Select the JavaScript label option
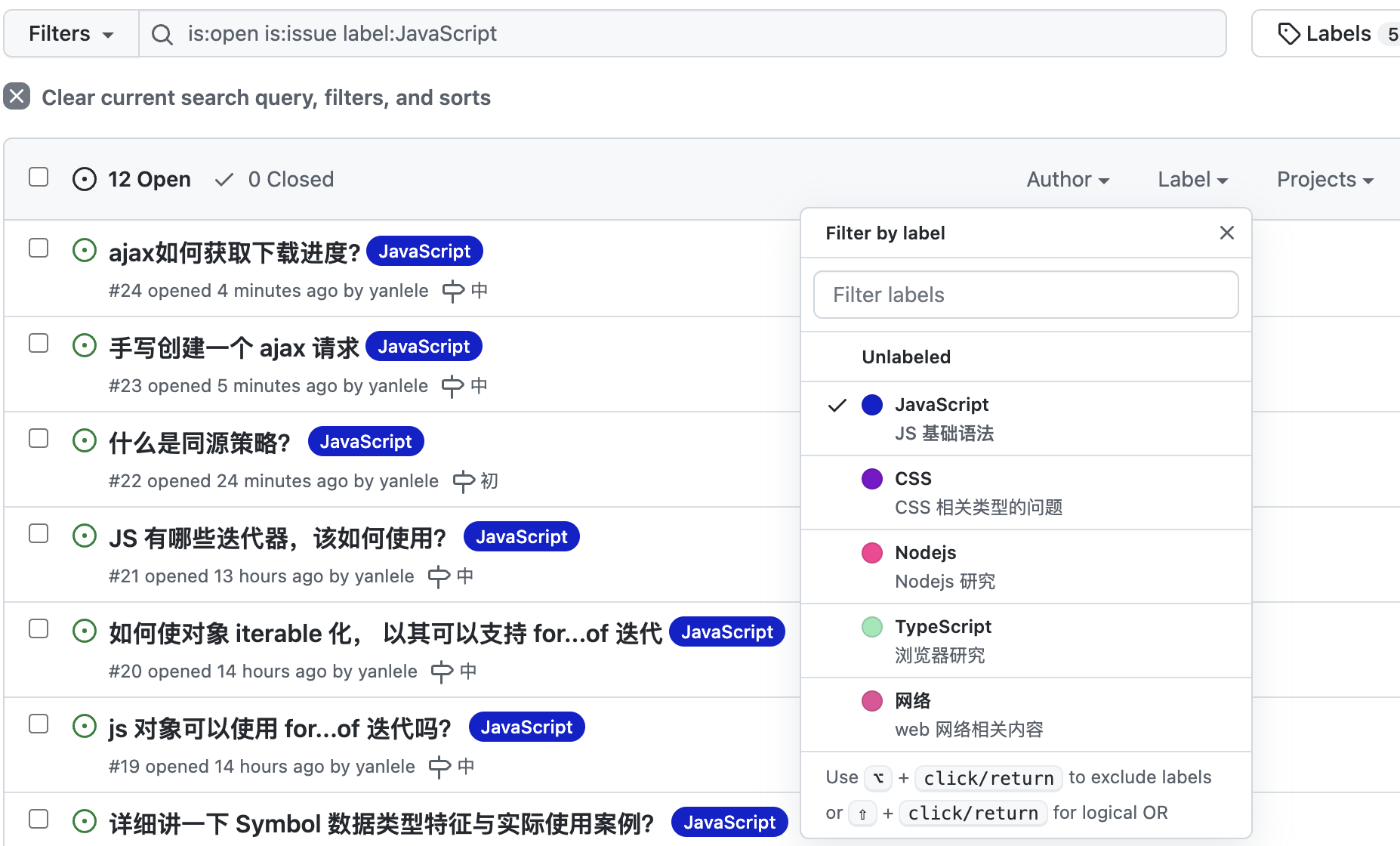This screenshot has height=846, width=1400. pos(1025,418)
